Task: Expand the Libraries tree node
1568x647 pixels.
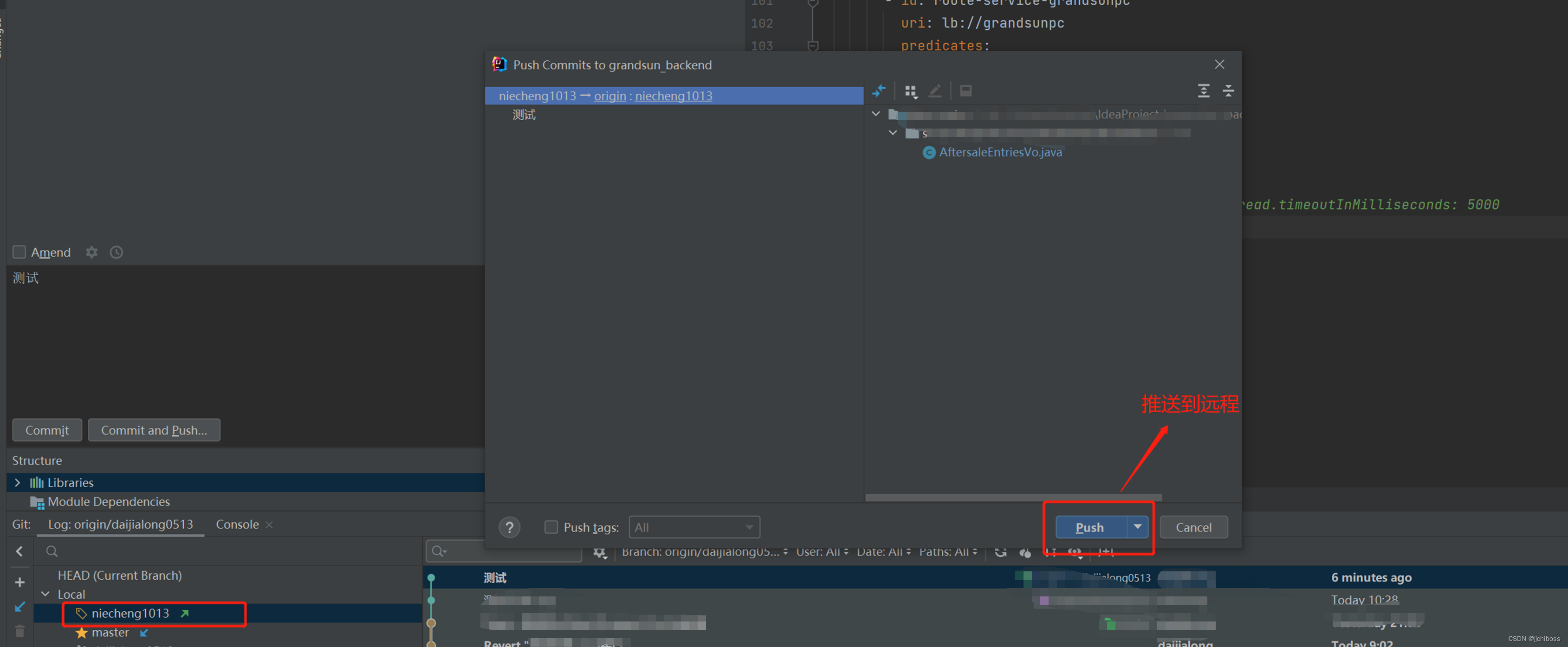Action: (17, 483)
